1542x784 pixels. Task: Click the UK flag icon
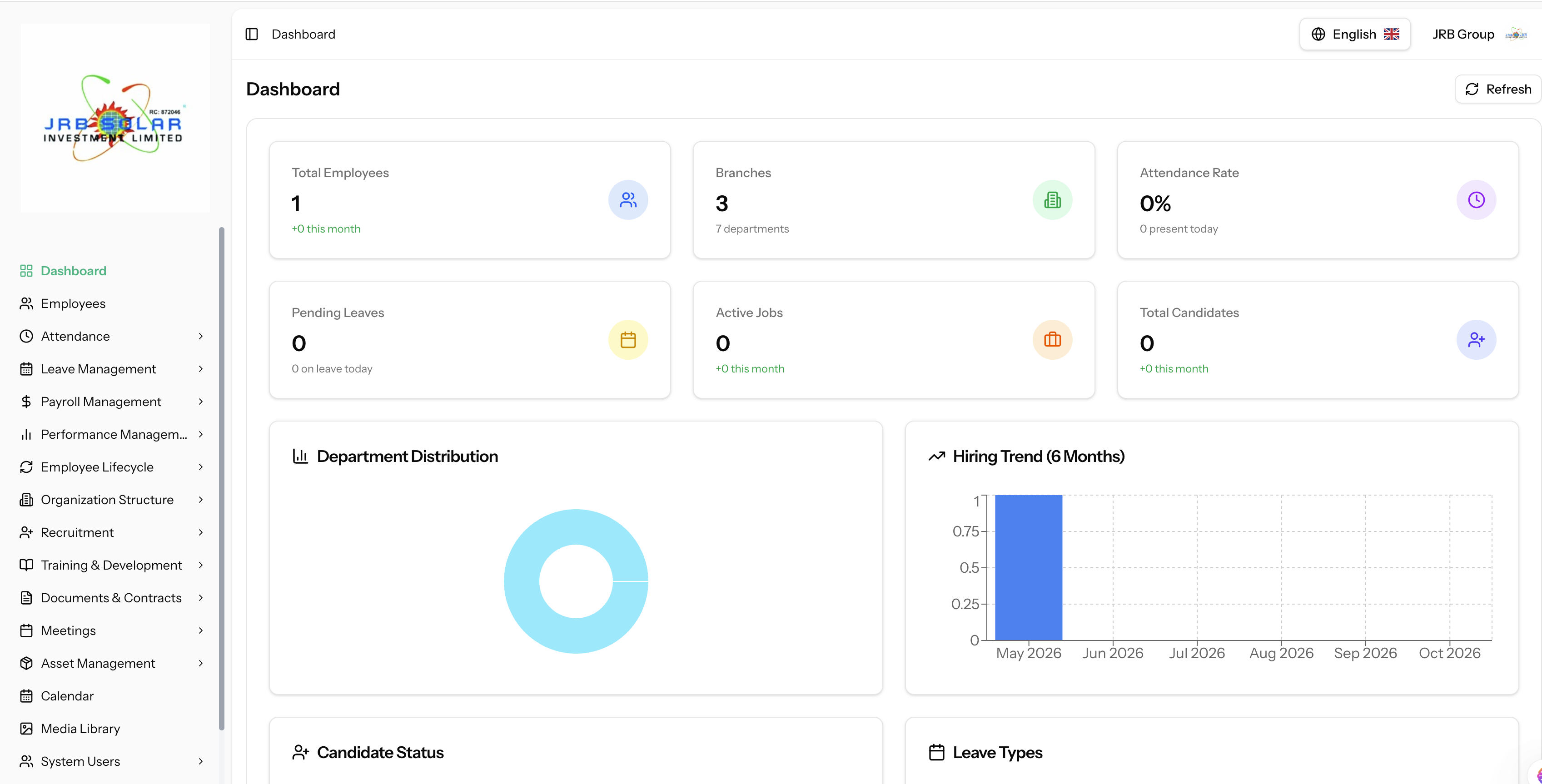pos(1391,34)
